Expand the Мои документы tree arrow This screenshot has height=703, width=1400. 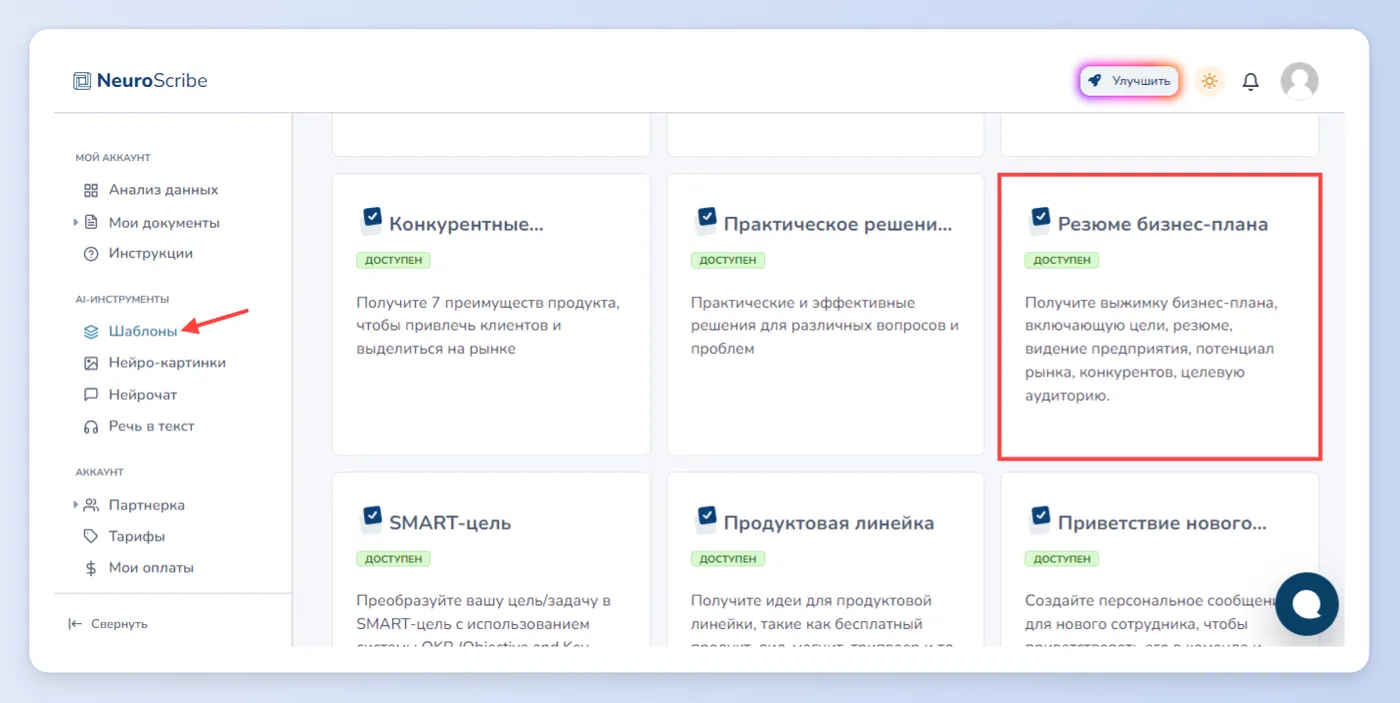click(76, 222)
